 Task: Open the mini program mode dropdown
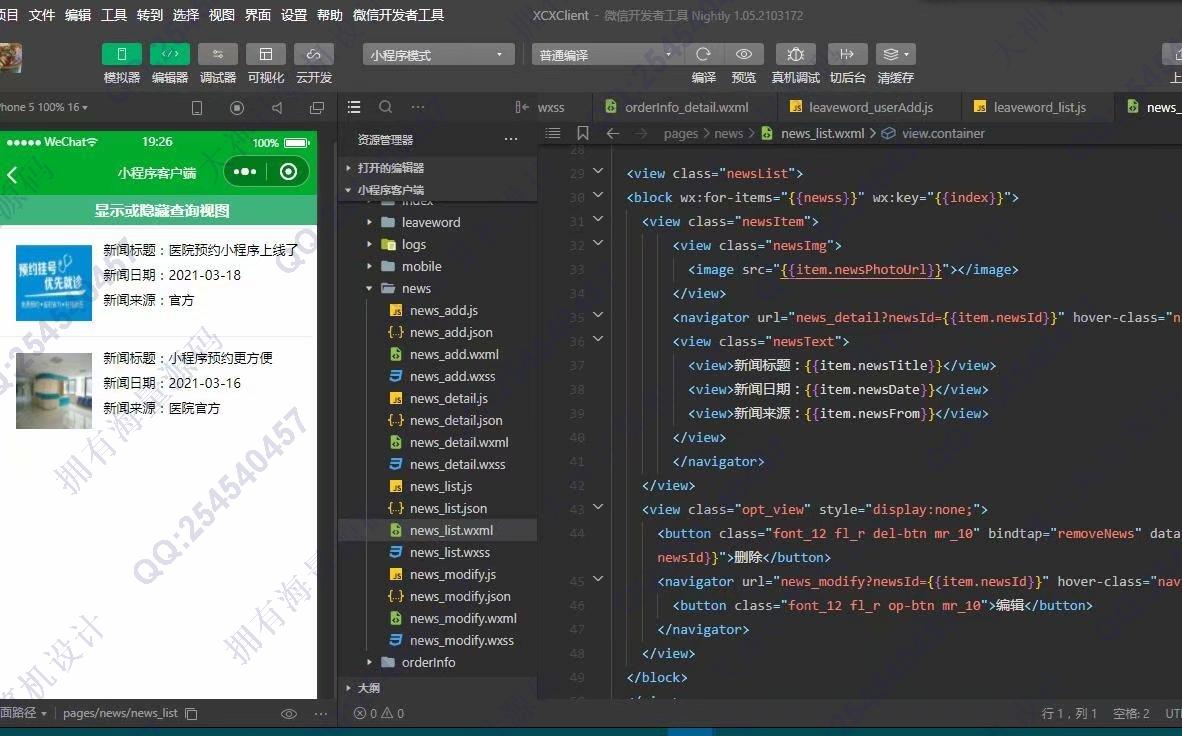438,55
